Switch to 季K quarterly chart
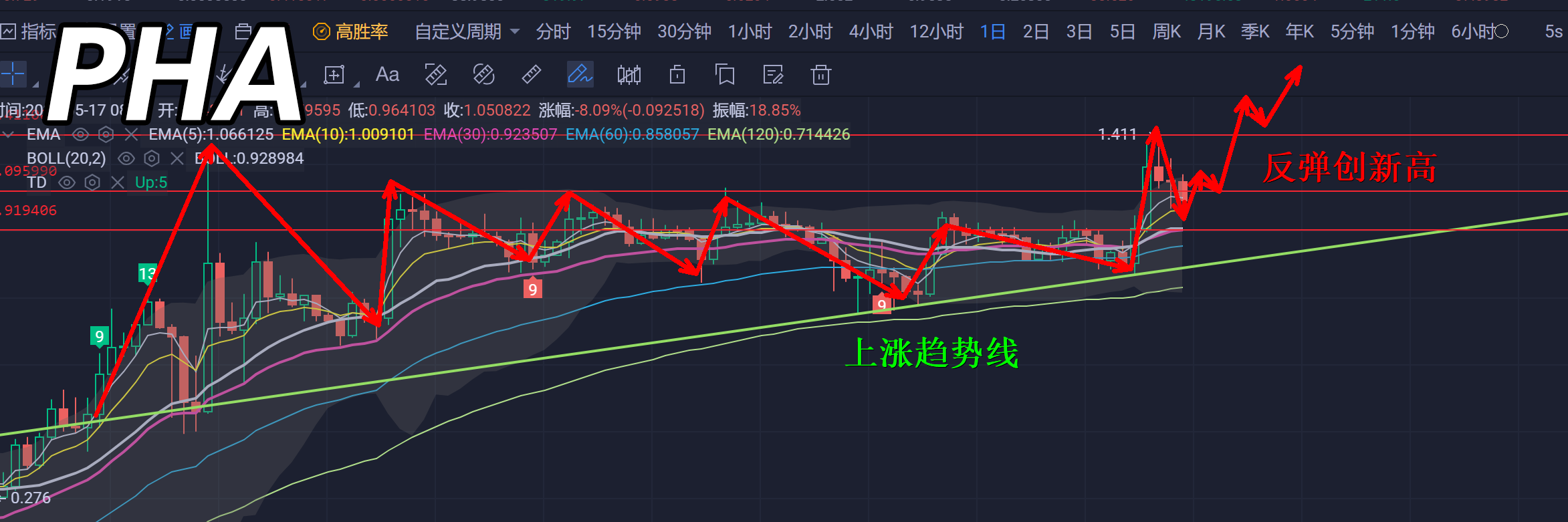Image resolution: width=1568 pixels, height=522 pixels. pyautogui.click(x=1255, y=31)
